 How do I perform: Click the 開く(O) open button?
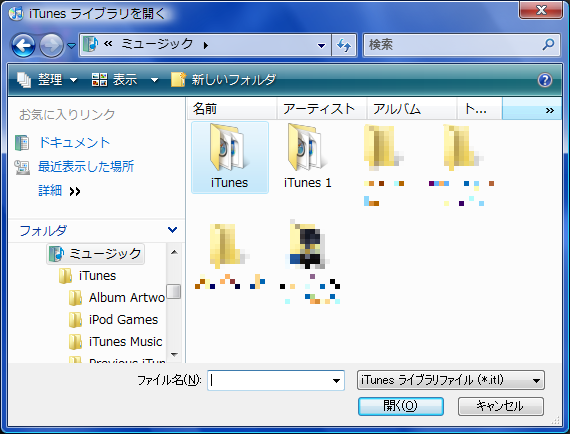point(401,406)
